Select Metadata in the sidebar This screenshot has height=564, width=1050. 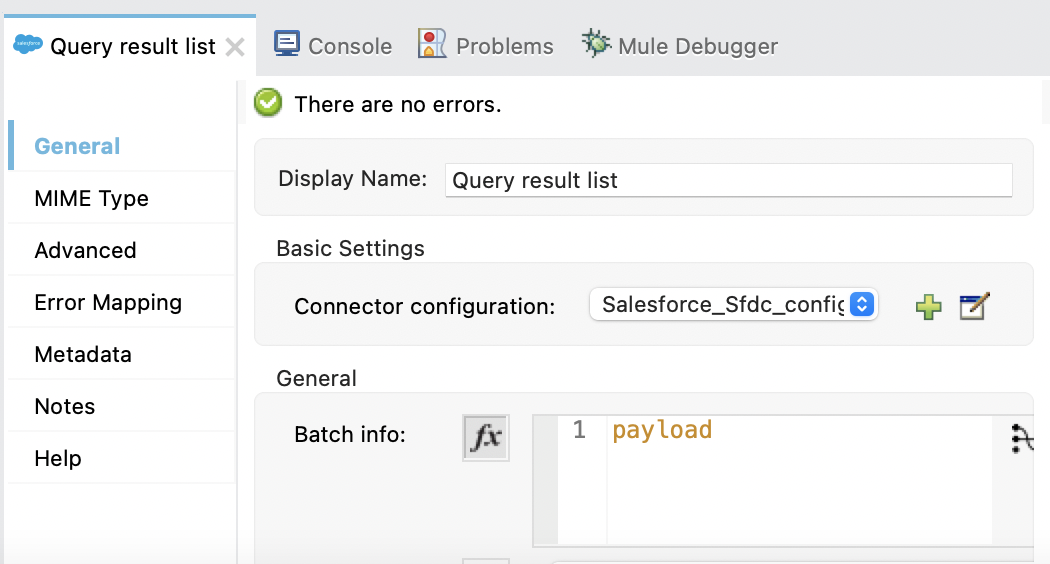[x=83, y=355]
